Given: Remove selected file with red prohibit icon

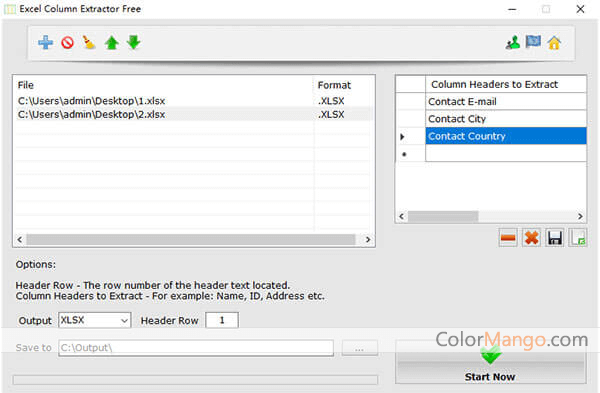Looking at the screenshot, I should [67, 42].
